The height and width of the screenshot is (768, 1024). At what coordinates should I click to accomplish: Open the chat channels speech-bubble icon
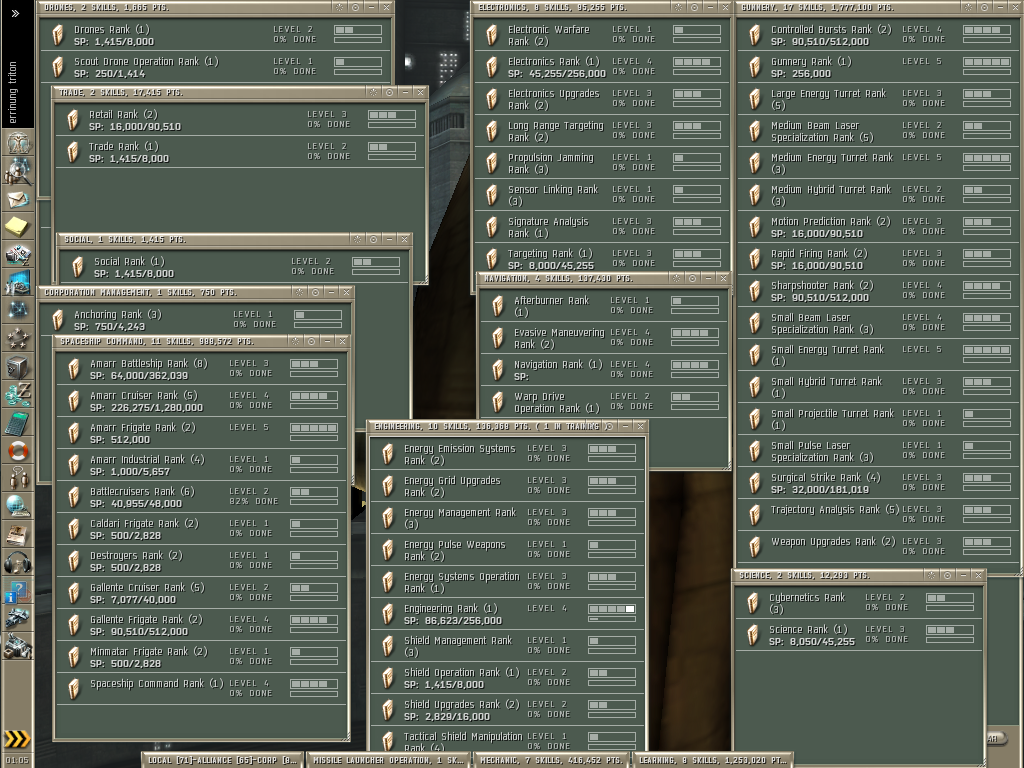point(18,479)
